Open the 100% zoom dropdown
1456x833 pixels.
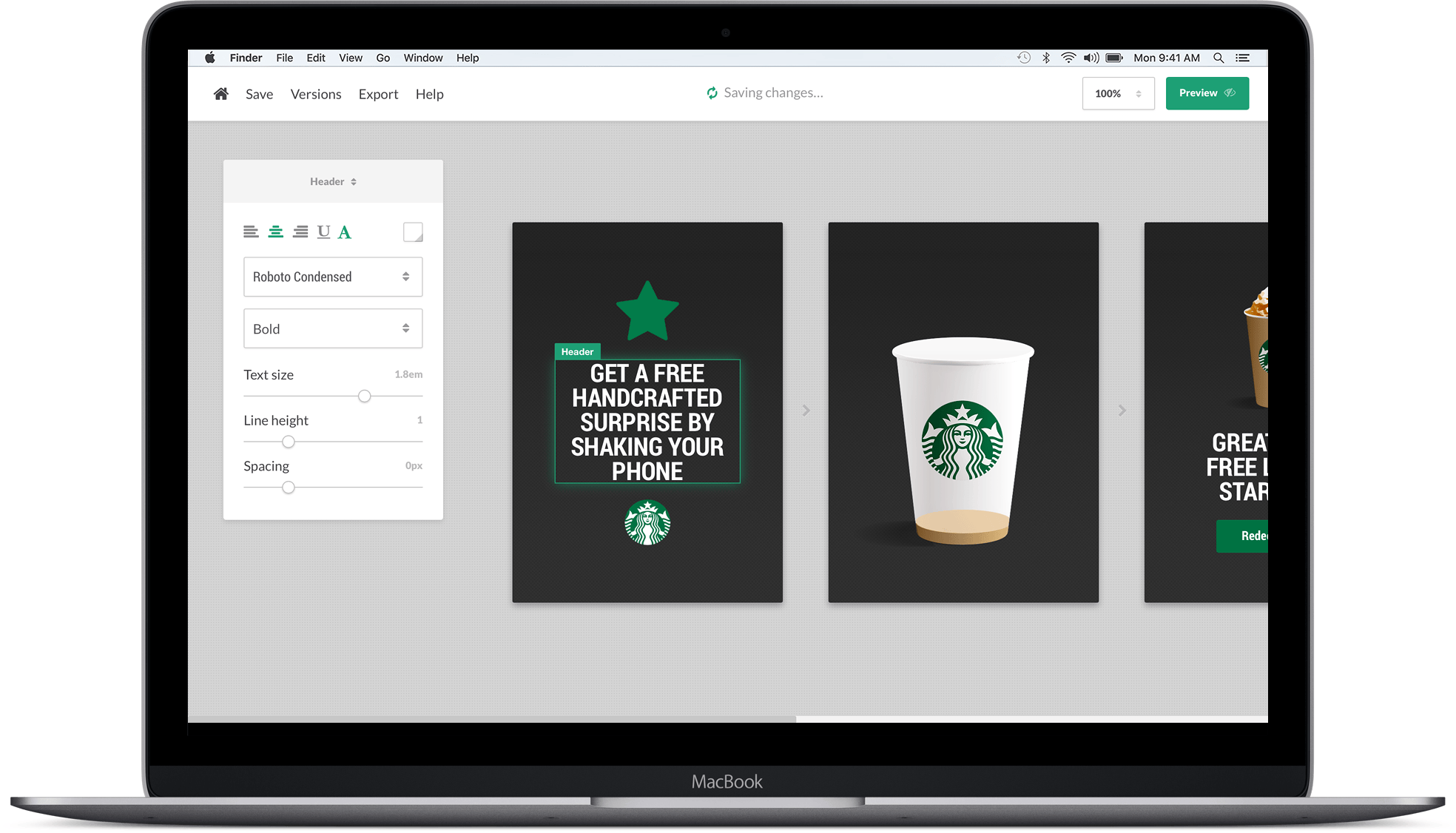pyautogui.click(x=1118, y=93)
